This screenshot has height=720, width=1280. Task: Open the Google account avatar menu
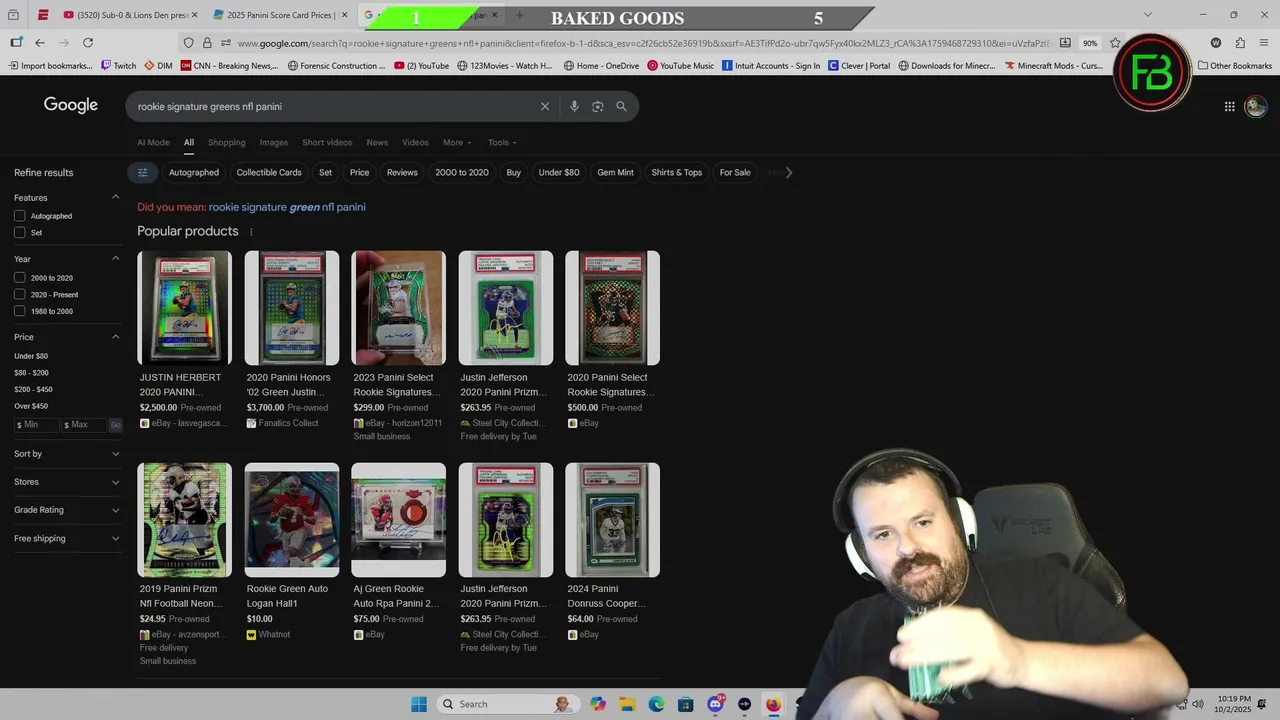pyautogui.click(x=1256, y=106)
